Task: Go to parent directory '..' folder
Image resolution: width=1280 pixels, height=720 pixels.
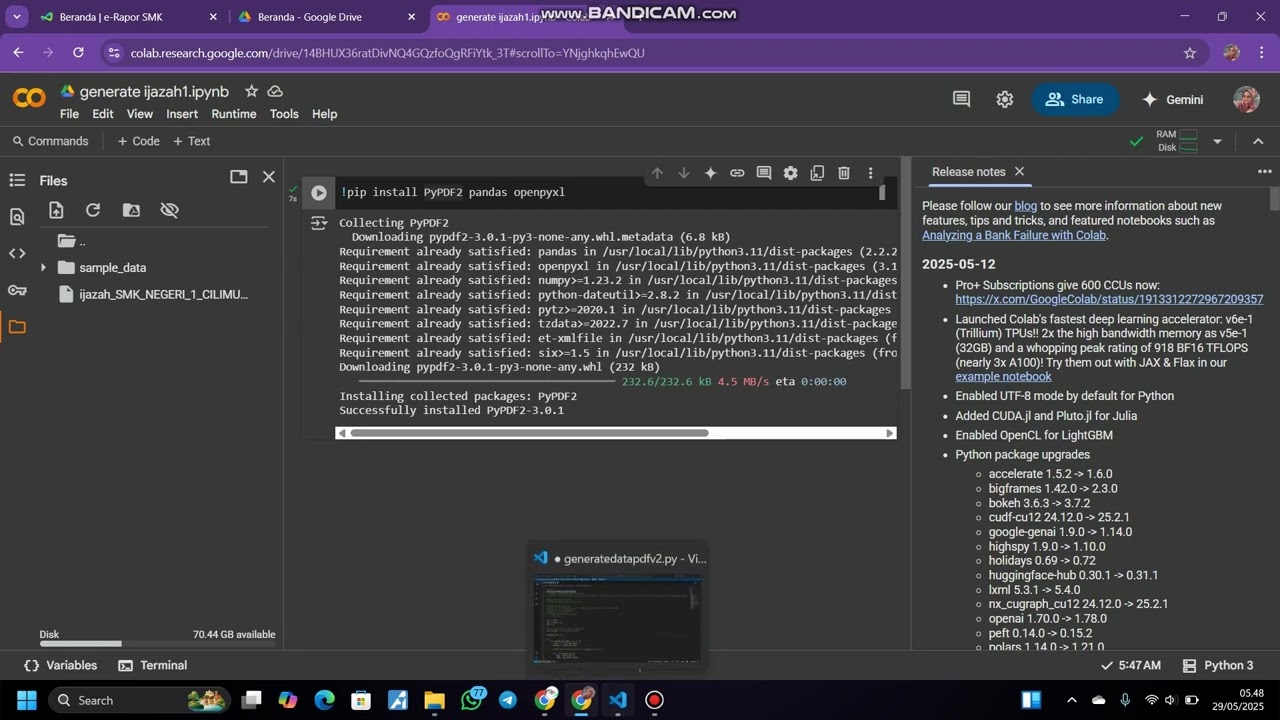Action: tap(72, 241)
